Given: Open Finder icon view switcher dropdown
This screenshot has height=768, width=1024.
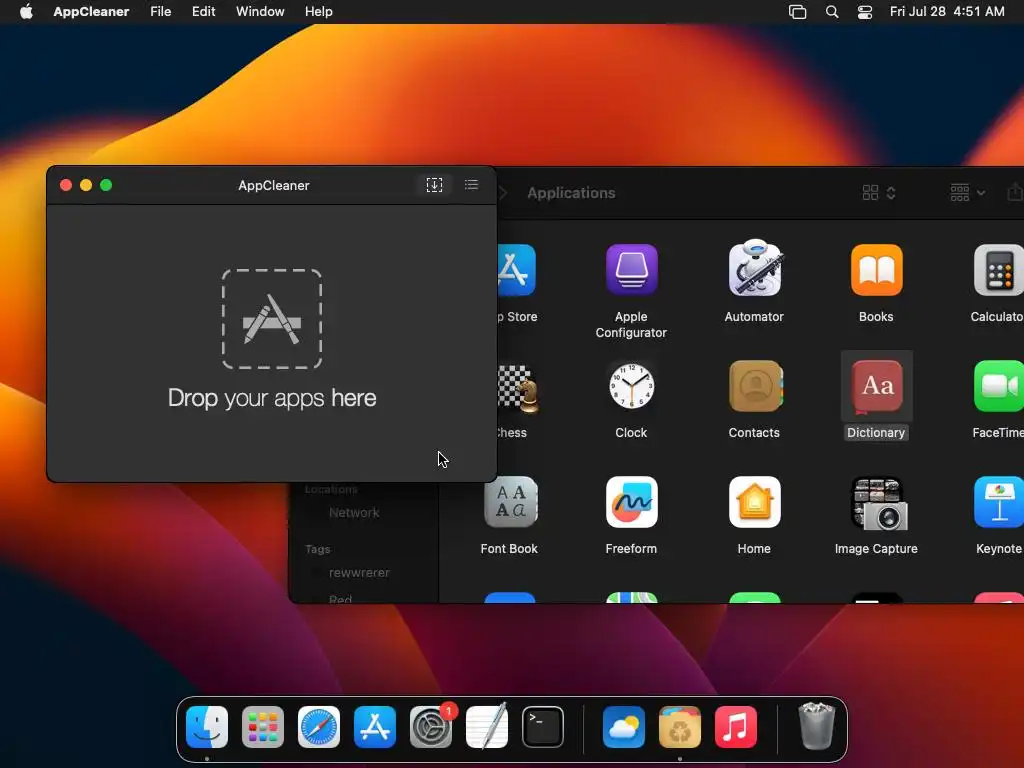Looking at the screenshot, I should (x=879, y=193).
